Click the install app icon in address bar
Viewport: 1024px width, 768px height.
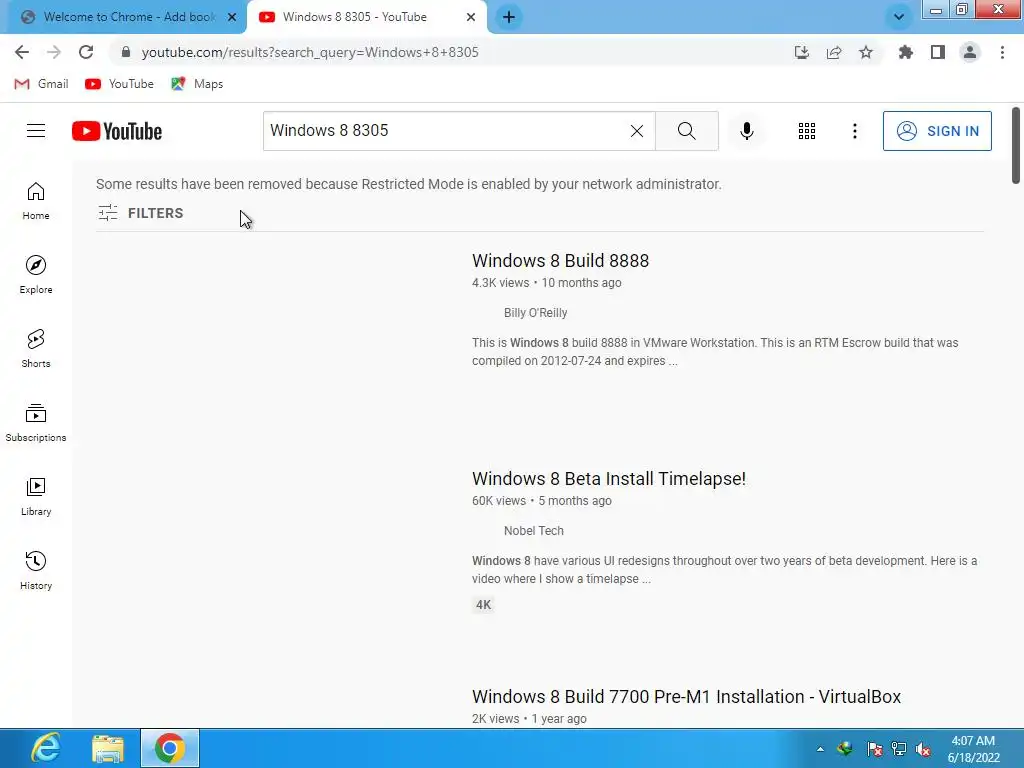(801, 52)
